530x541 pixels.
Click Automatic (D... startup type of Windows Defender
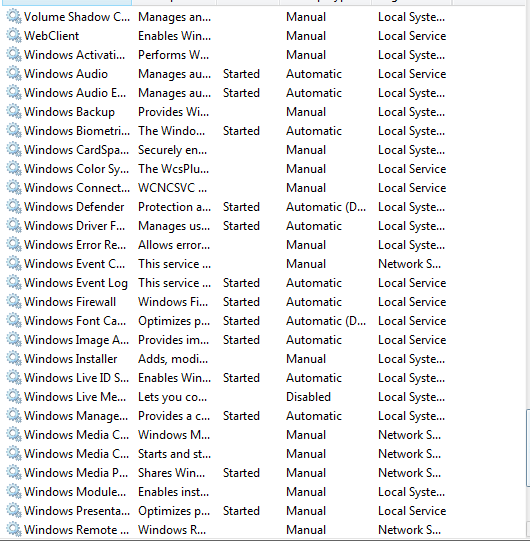326,207
